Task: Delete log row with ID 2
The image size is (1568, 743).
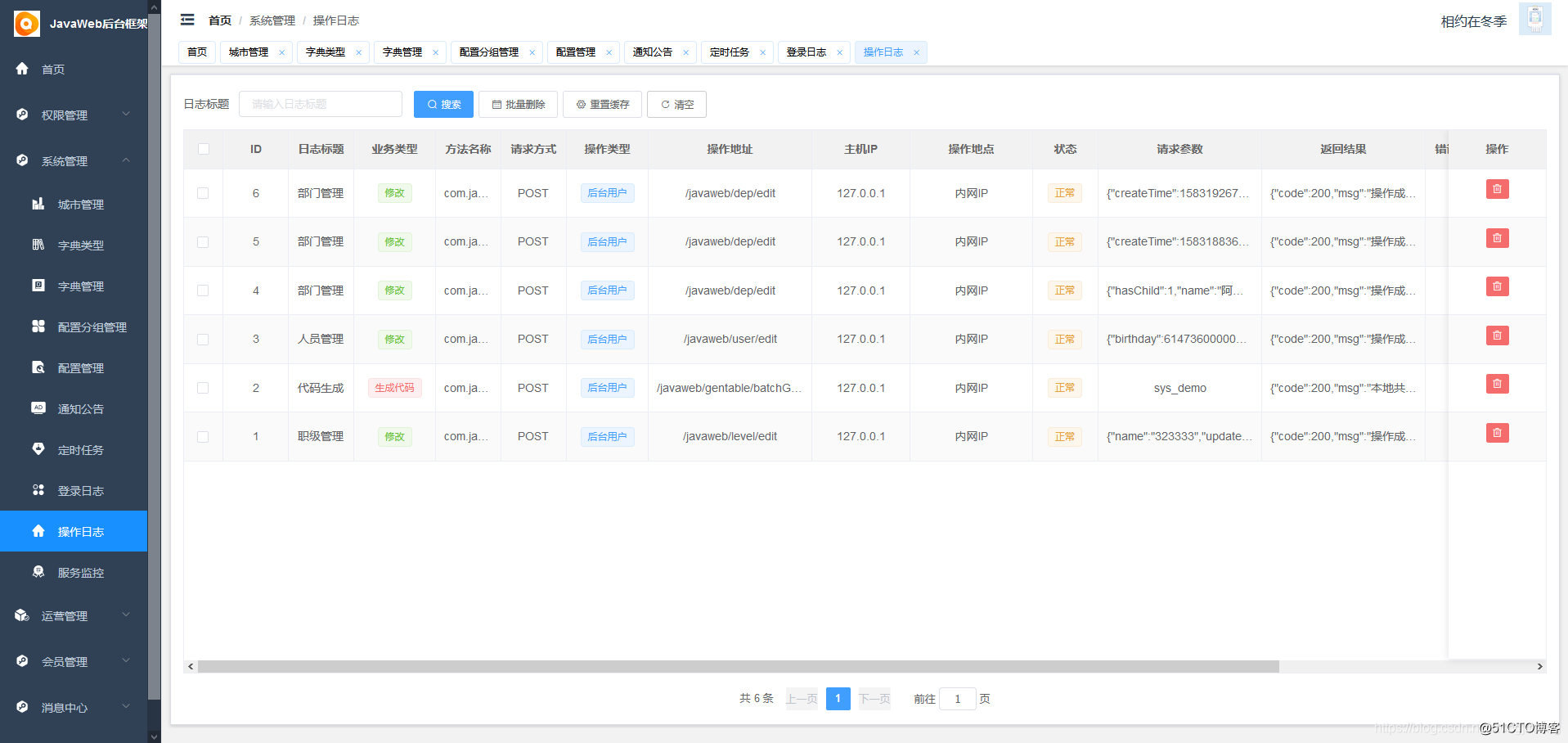Action: pyautogui.click(x=1497, y=384)
